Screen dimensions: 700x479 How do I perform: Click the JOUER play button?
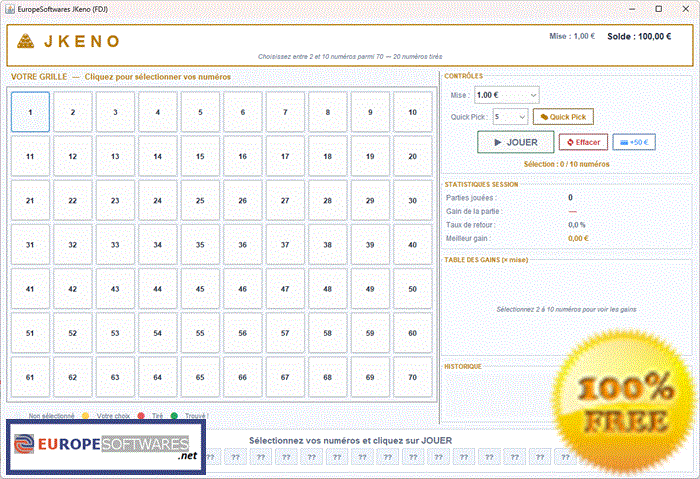tap(516, 142)
